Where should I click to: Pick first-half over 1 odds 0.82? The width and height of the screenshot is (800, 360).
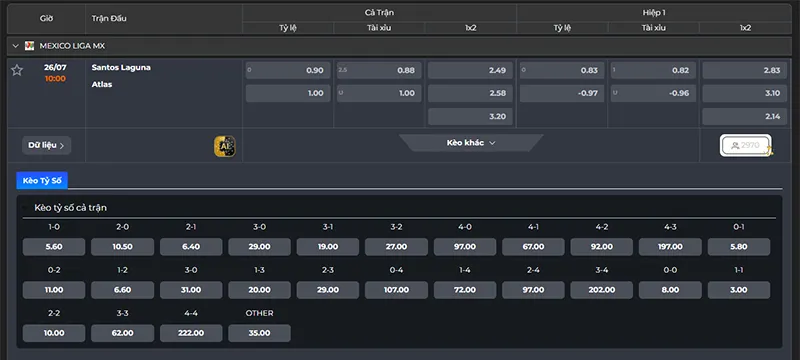(654, 70)
